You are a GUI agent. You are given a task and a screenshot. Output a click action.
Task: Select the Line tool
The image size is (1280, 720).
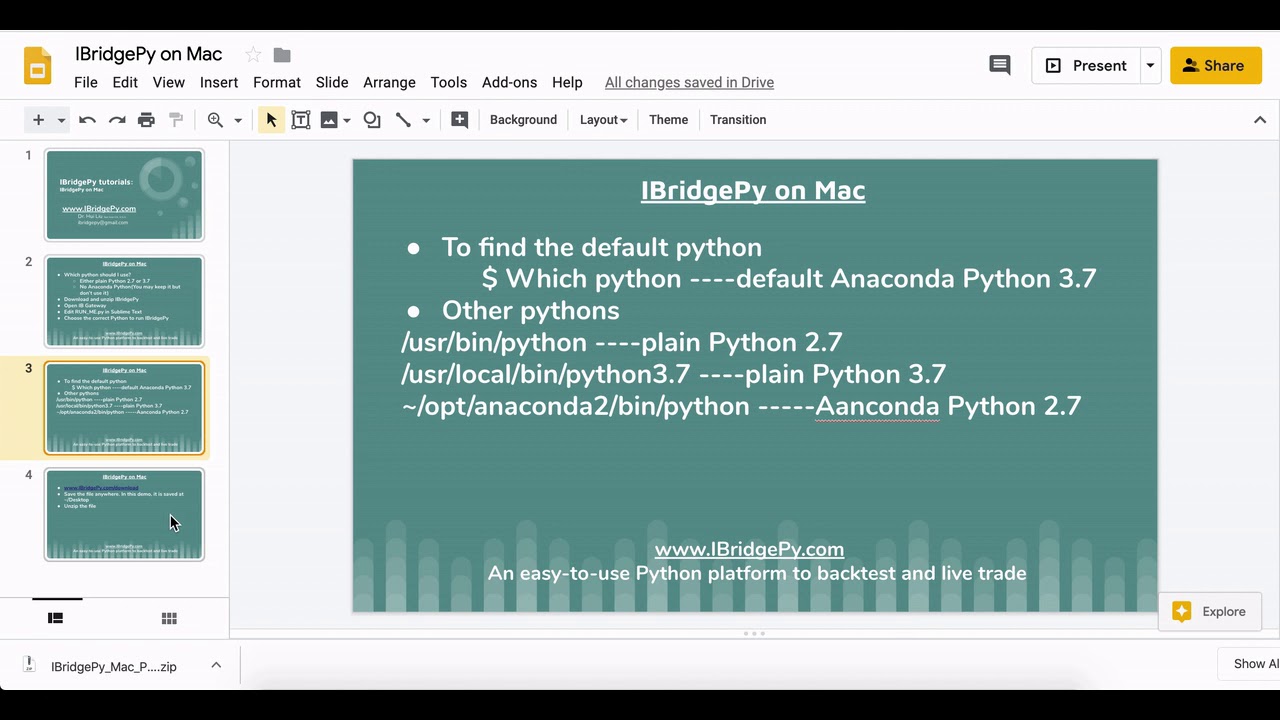click(403, 120)
